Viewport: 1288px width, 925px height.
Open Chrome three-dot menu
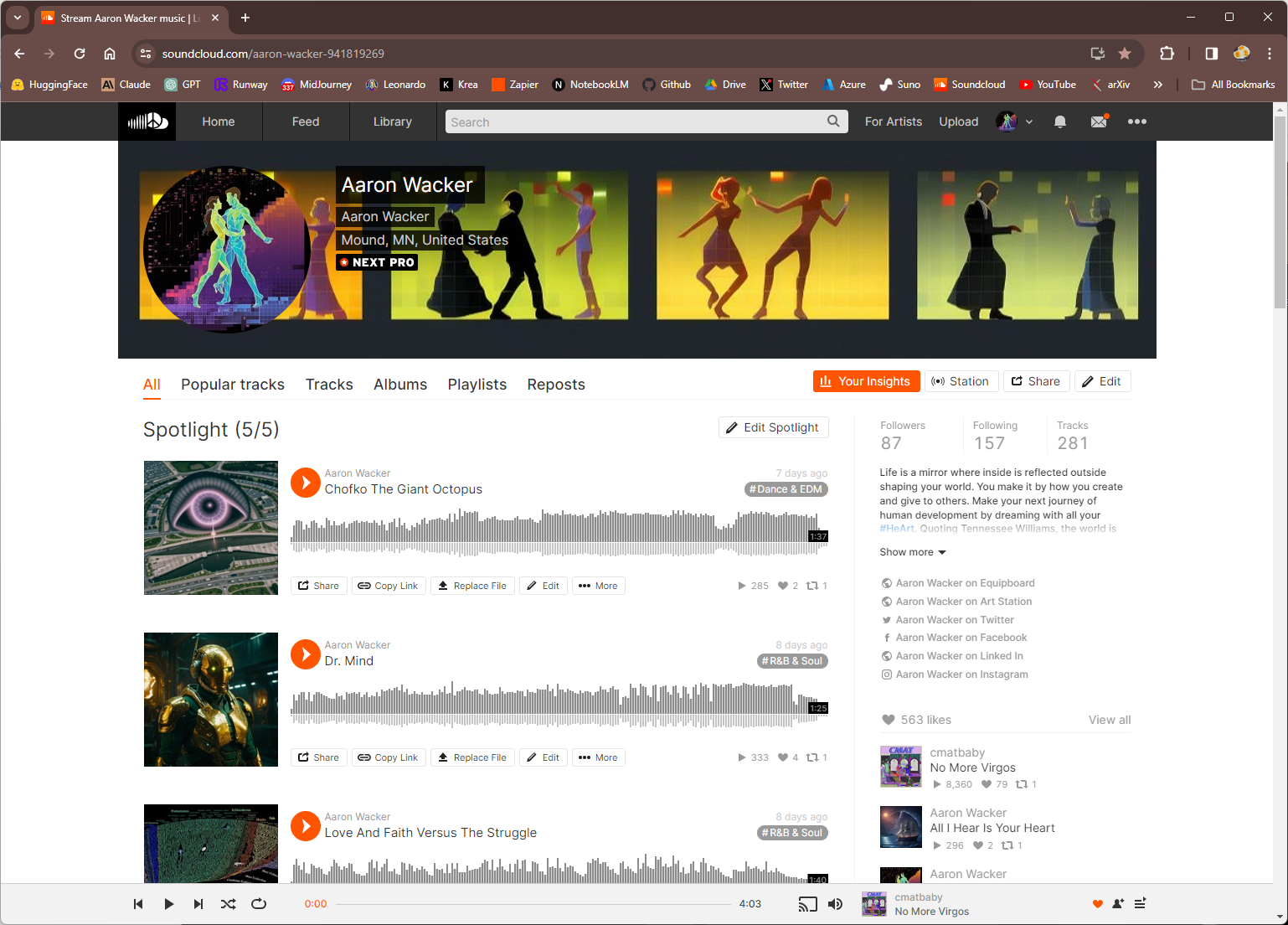(1270, 54)
